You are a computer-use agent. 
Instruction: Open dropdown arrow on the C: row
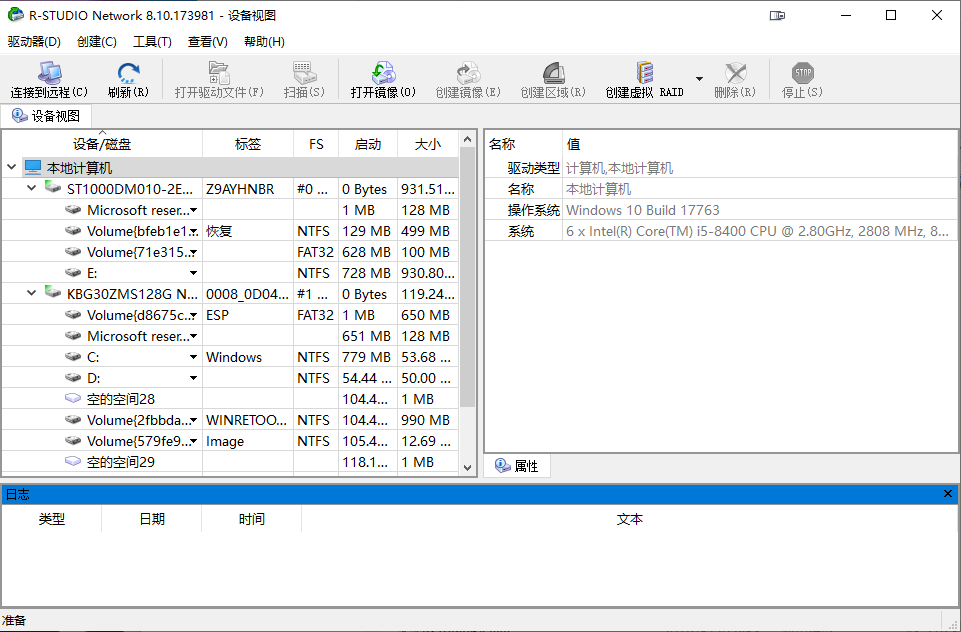pos(194,357)
